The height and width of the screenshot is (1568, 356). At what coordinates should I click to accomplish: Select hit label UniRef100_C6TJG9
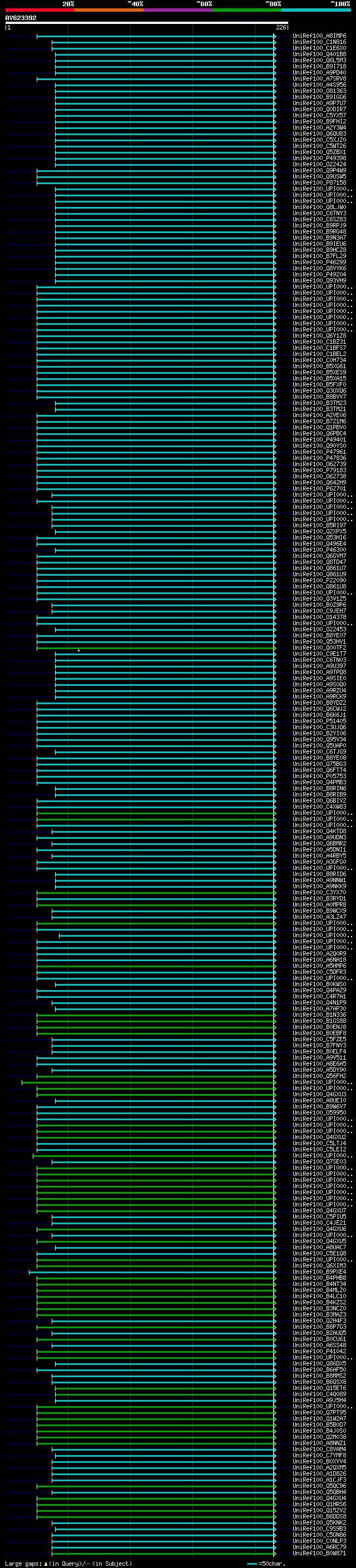pos(319,752)
